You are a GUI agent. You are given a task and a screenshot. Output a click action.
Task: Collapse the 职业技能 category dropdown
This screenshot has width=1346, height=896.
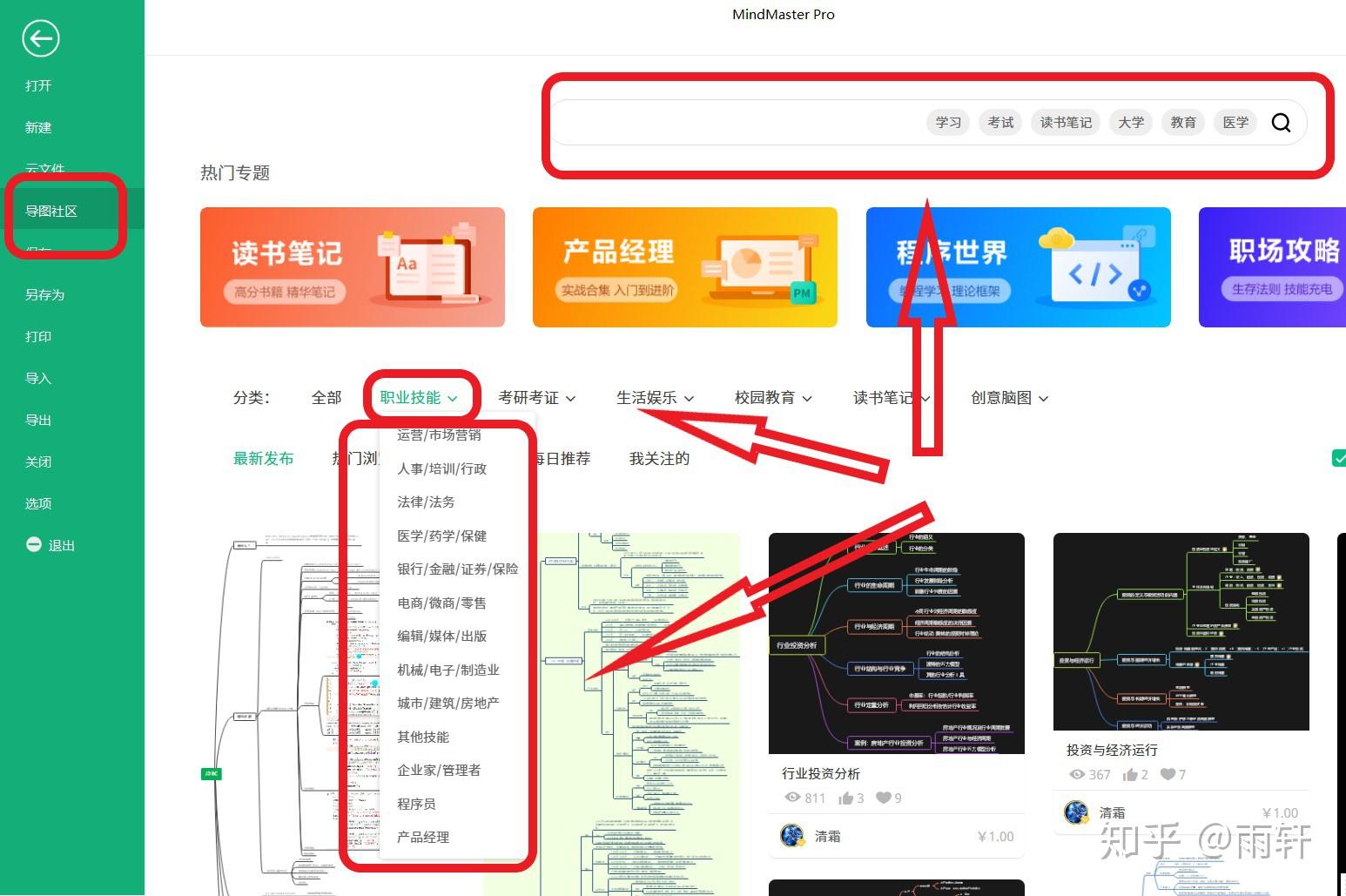(419, 398)
